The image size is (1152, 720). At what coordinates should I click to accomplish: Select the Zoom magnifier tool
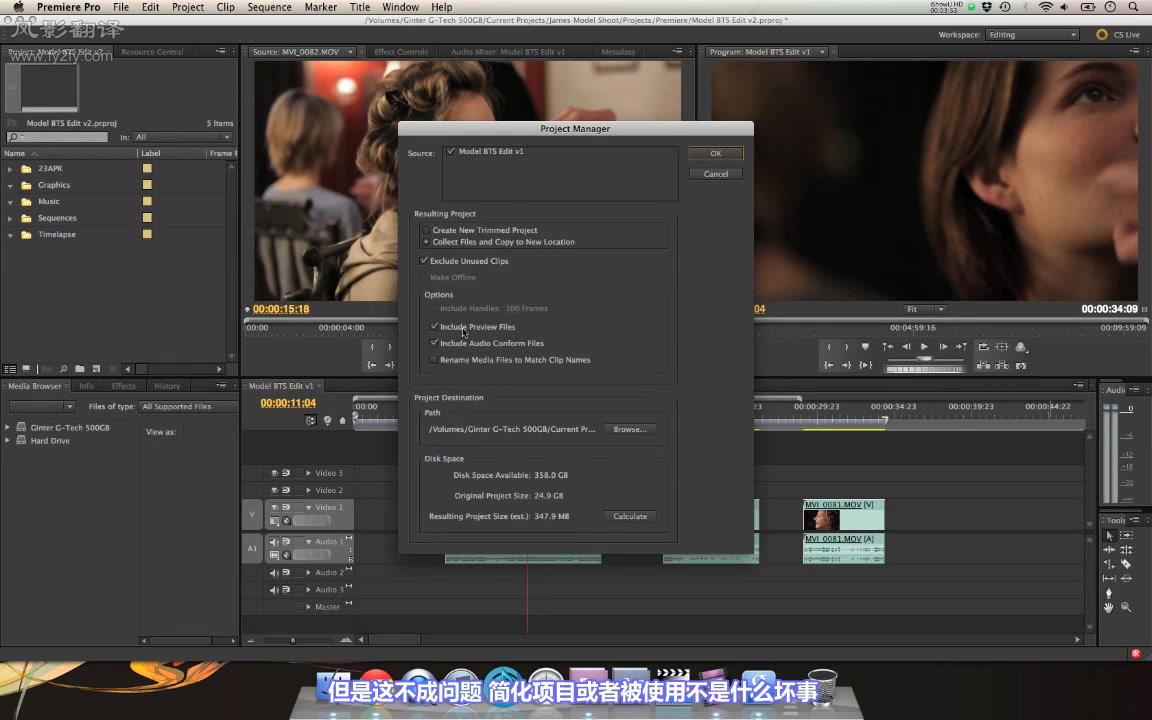point(1126,607)
